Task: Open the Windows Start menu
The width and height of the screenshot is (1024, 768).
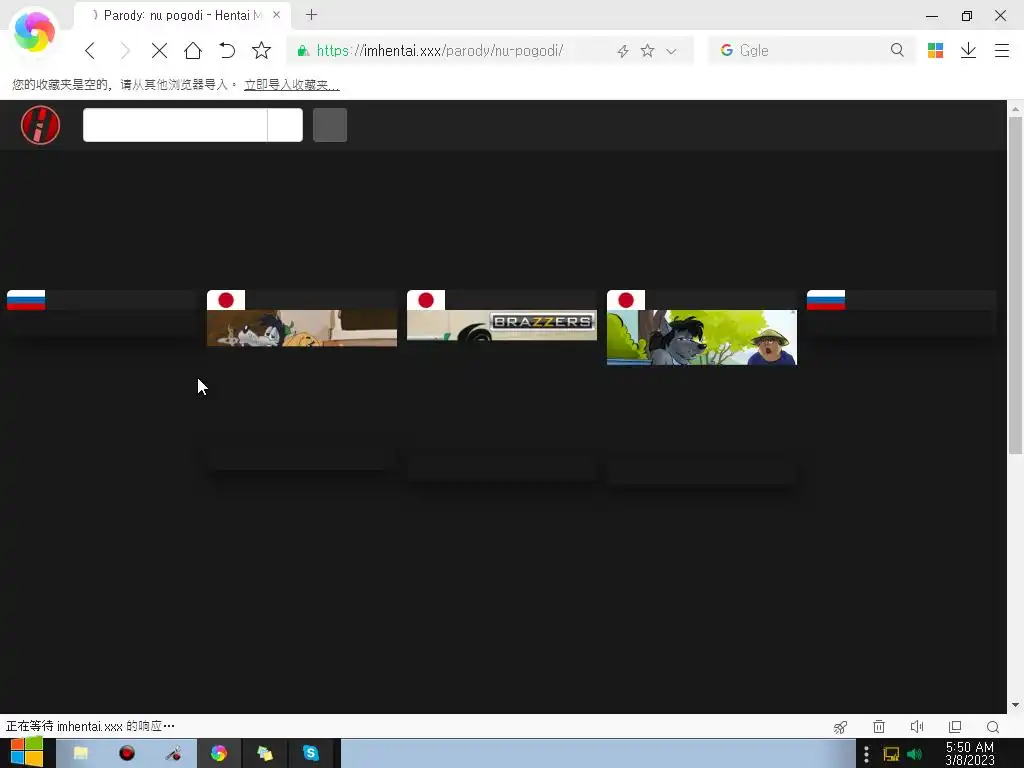Action: (x=27, y=753)
